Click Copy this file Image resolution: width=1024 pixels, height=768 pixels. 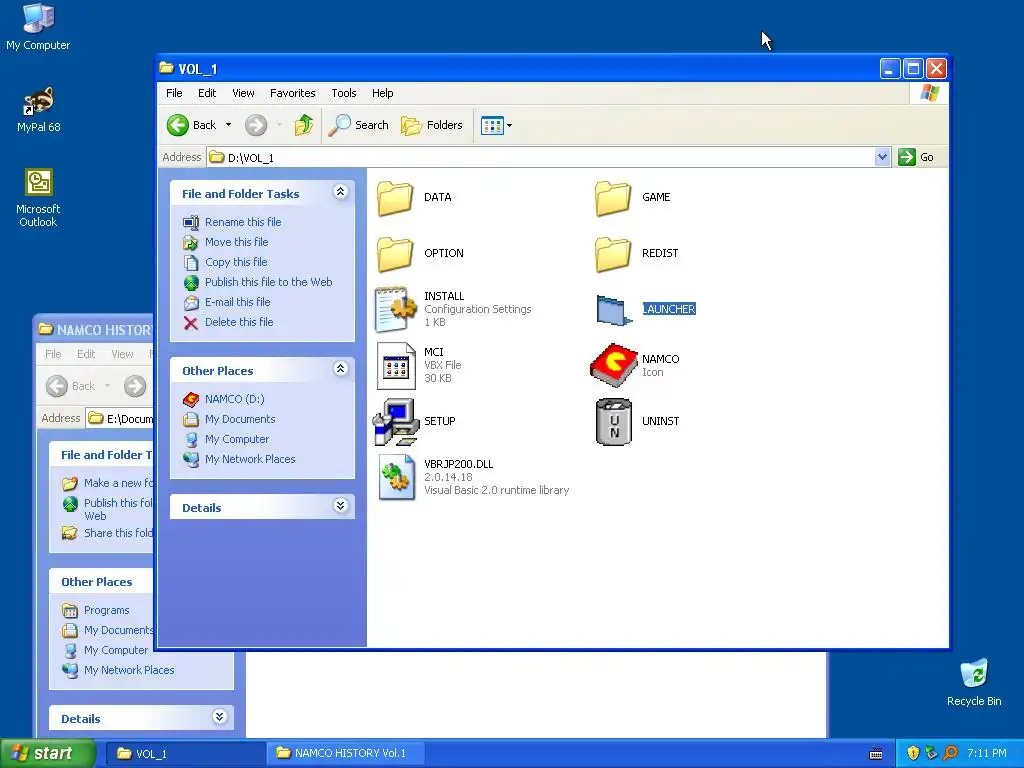point(236,263)
